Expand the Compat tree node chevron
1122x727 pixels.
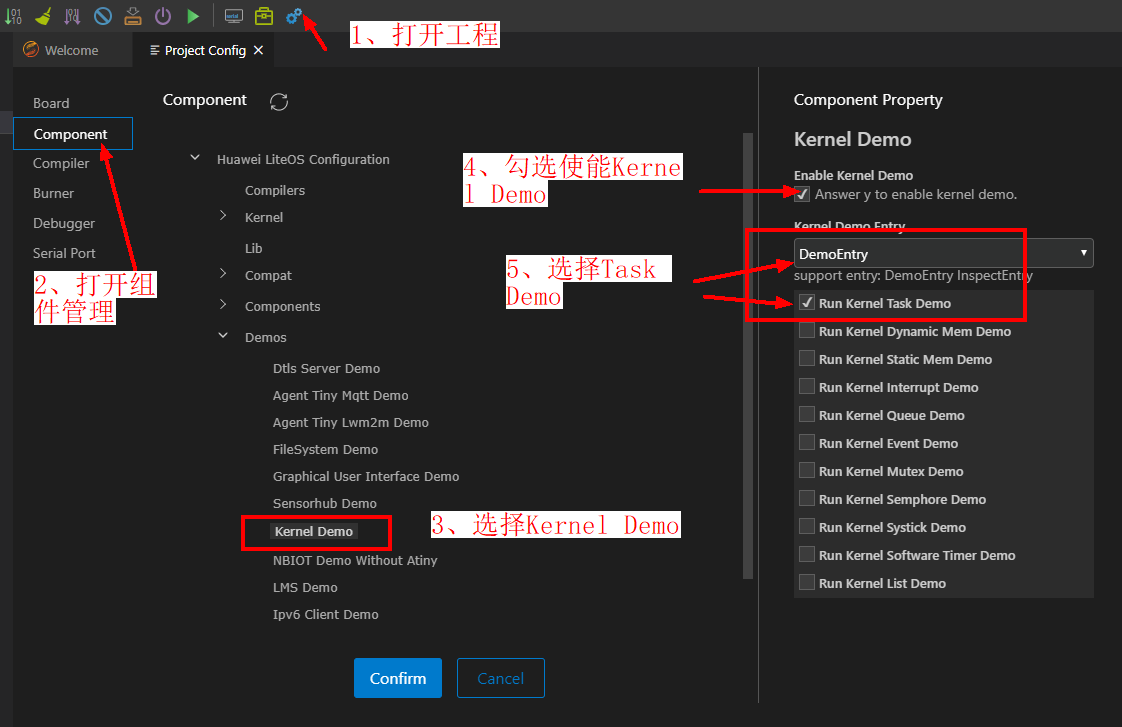click(223, 273)
